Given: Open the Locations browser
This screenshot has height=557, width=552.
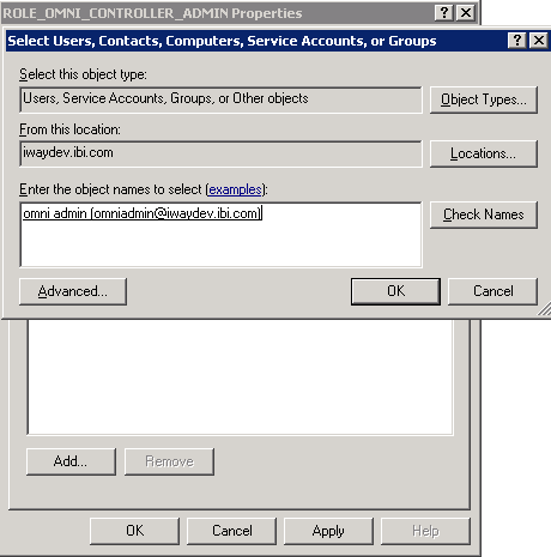Looking at the screenshot, I should (x=483, y=154).
